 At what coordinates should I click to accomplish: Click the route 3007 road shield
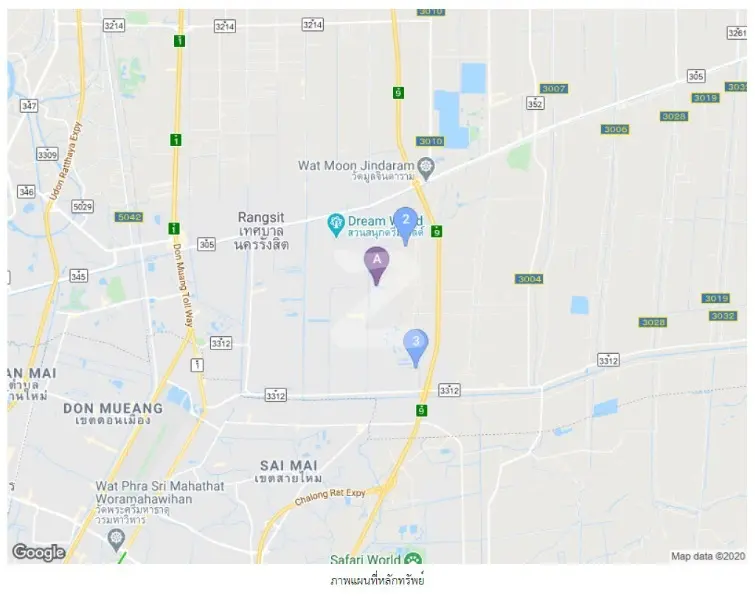[x=554, y=89]
